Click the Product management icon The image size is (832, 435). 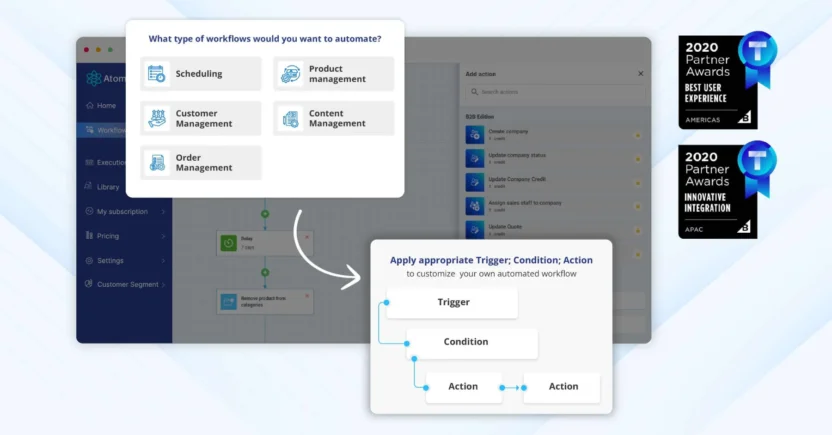coord(290,74)
